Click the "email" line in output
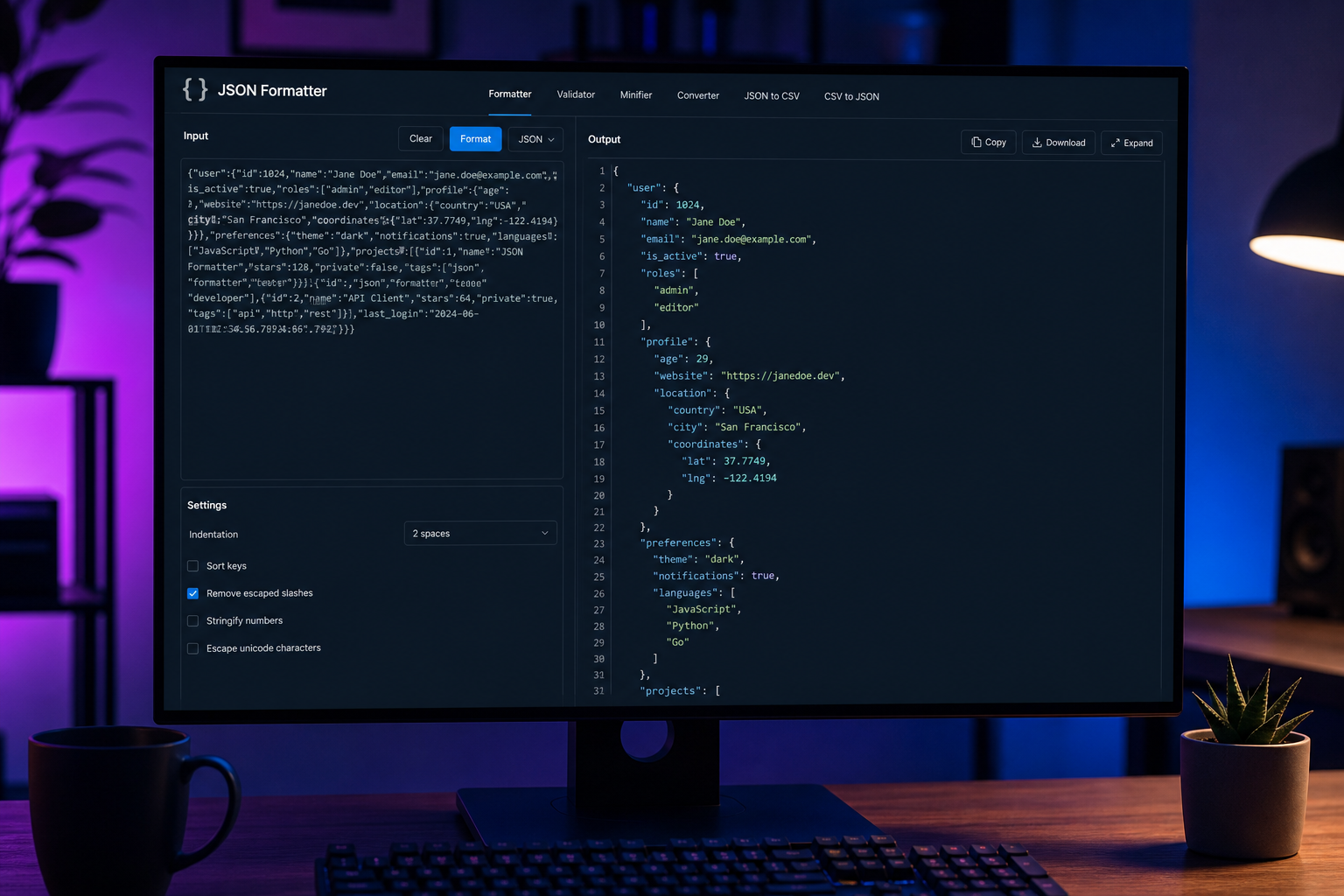Image resolution: width=1344 pixels, height=896 pixels. (728, 239)
